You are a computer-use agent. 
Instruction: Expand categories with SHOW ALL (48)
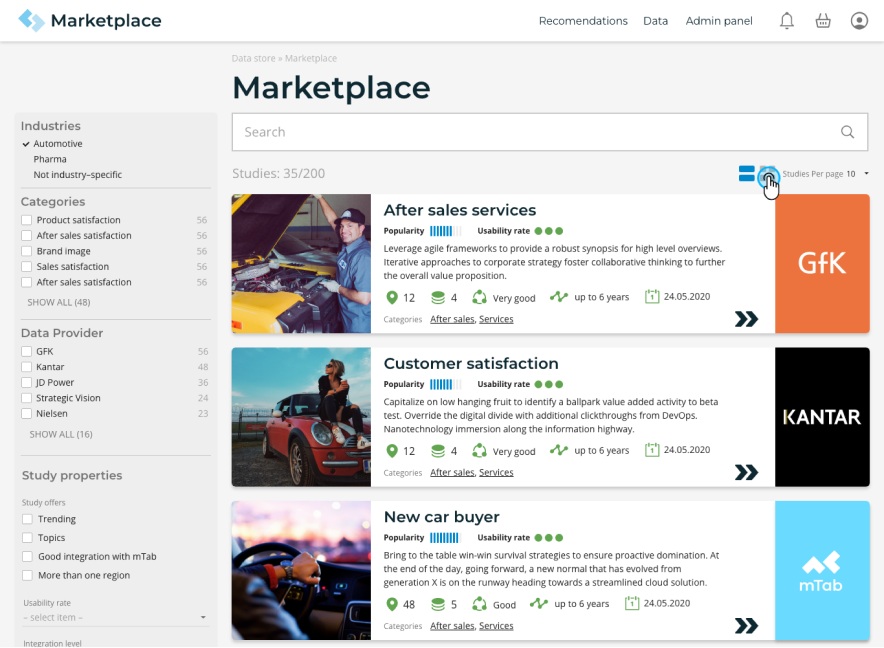59,302
